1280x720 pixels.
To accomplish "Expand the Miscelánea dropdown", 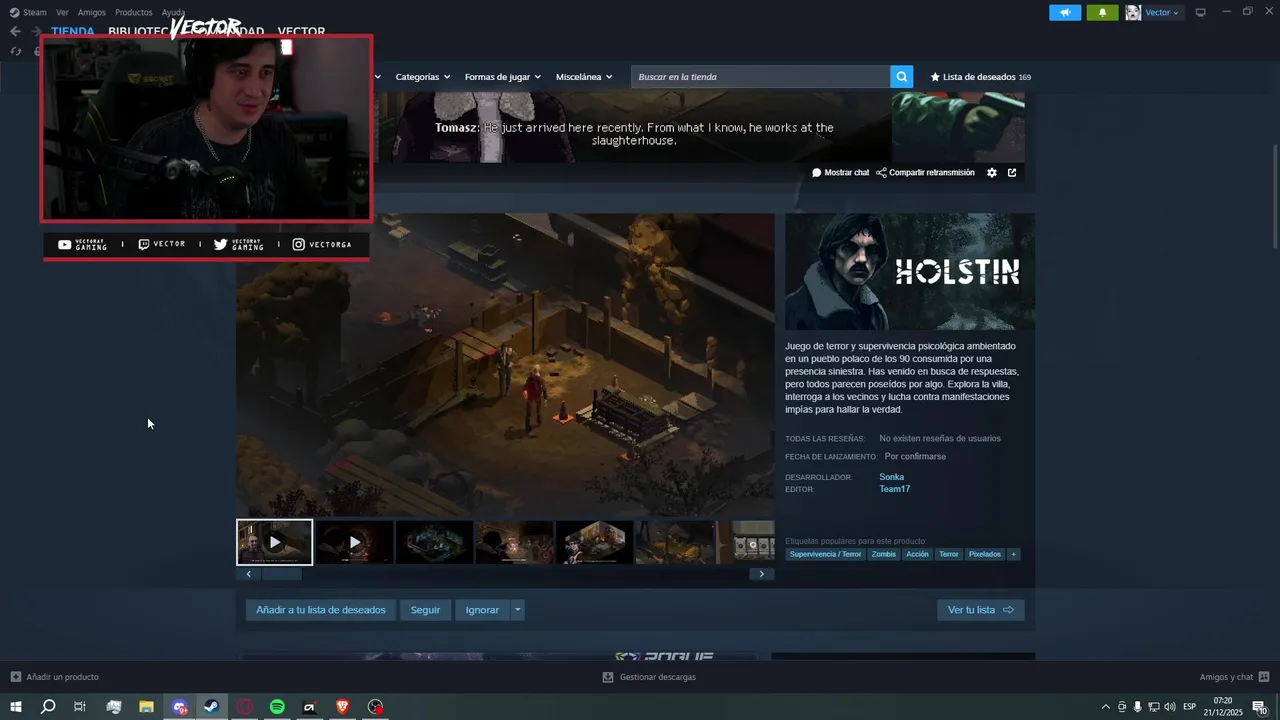I will click(584, 77).
